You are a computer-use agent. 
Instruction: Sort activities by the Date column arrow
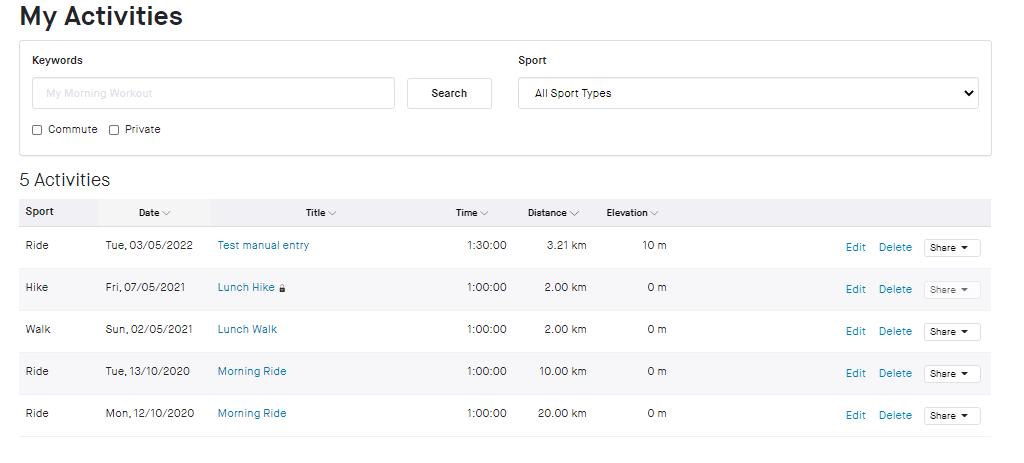[166, 213]
